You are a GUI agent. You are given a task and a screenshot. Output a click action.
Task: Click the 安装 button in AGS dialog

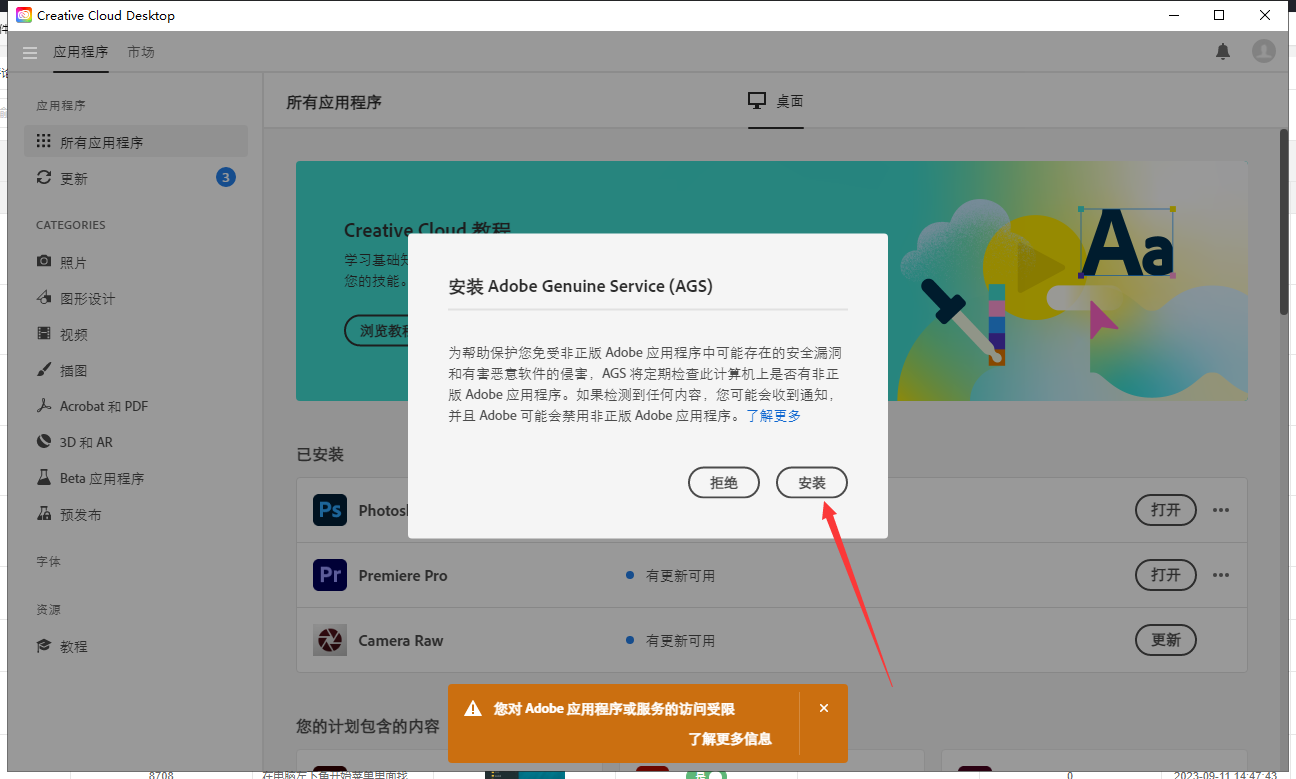812,483
